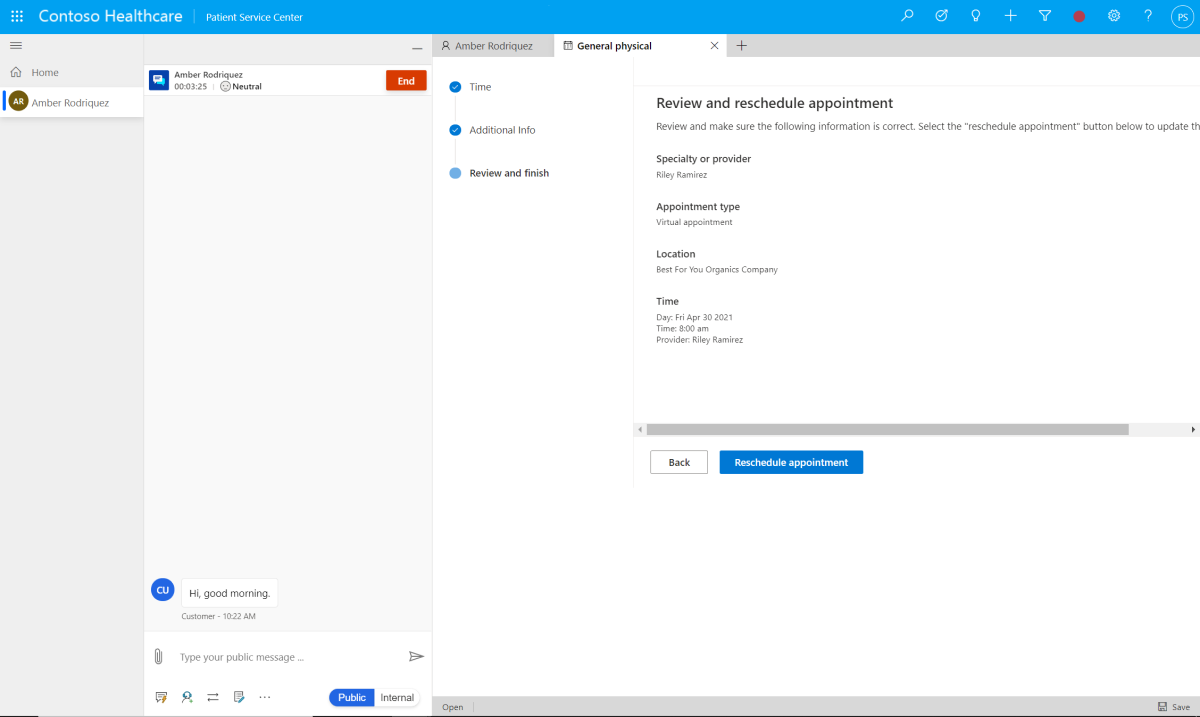Open the red presence status indicator
The image size is (1200, 717).
point(1079,17)
